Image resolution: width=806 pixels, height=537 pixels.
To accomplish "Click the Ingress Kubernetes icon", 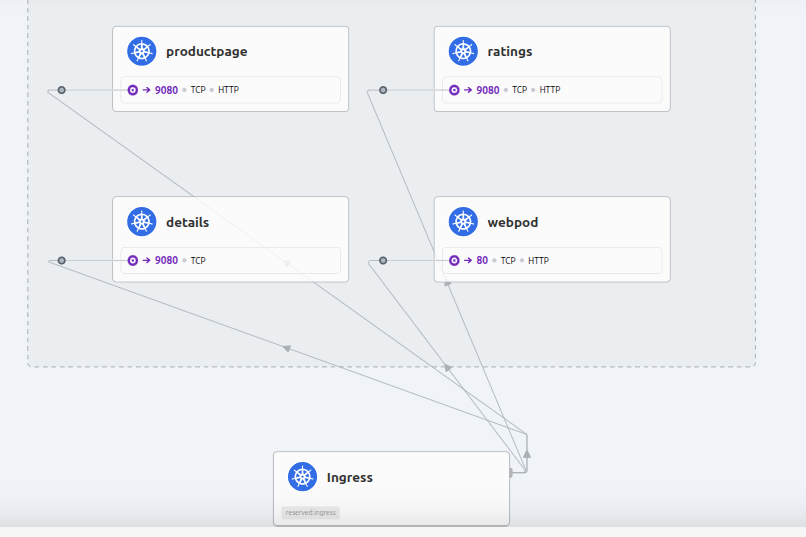I will click(303, 477).
